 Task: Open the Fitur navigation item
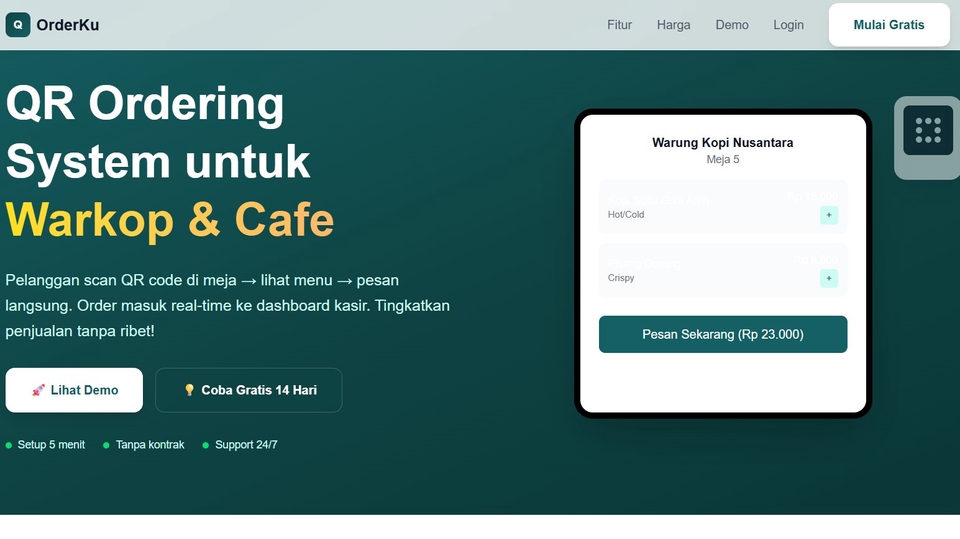pos(619,25)
